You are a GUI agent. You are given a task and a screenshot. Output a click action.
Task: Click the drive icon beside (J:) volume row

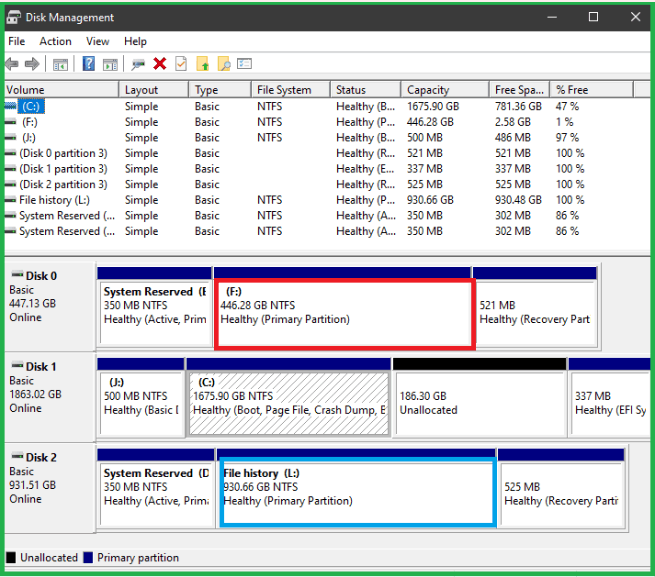[x=10, y=137]
